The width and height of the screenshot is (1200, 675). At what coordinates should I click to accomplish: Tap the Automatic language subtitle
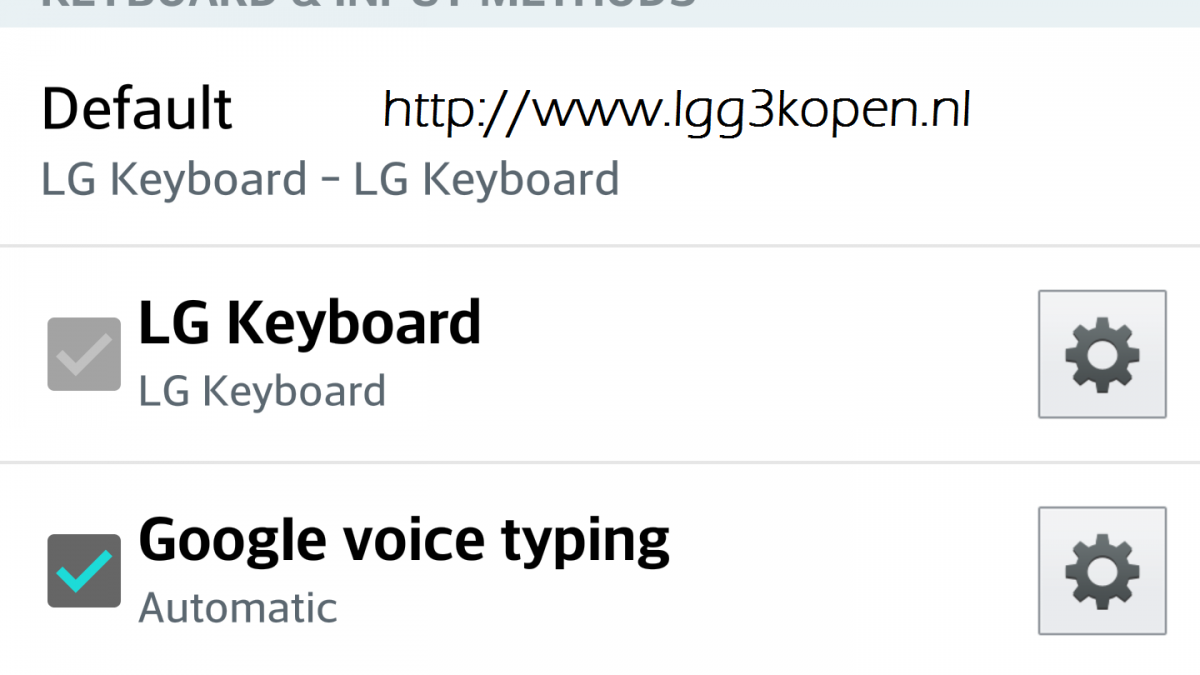237,607
